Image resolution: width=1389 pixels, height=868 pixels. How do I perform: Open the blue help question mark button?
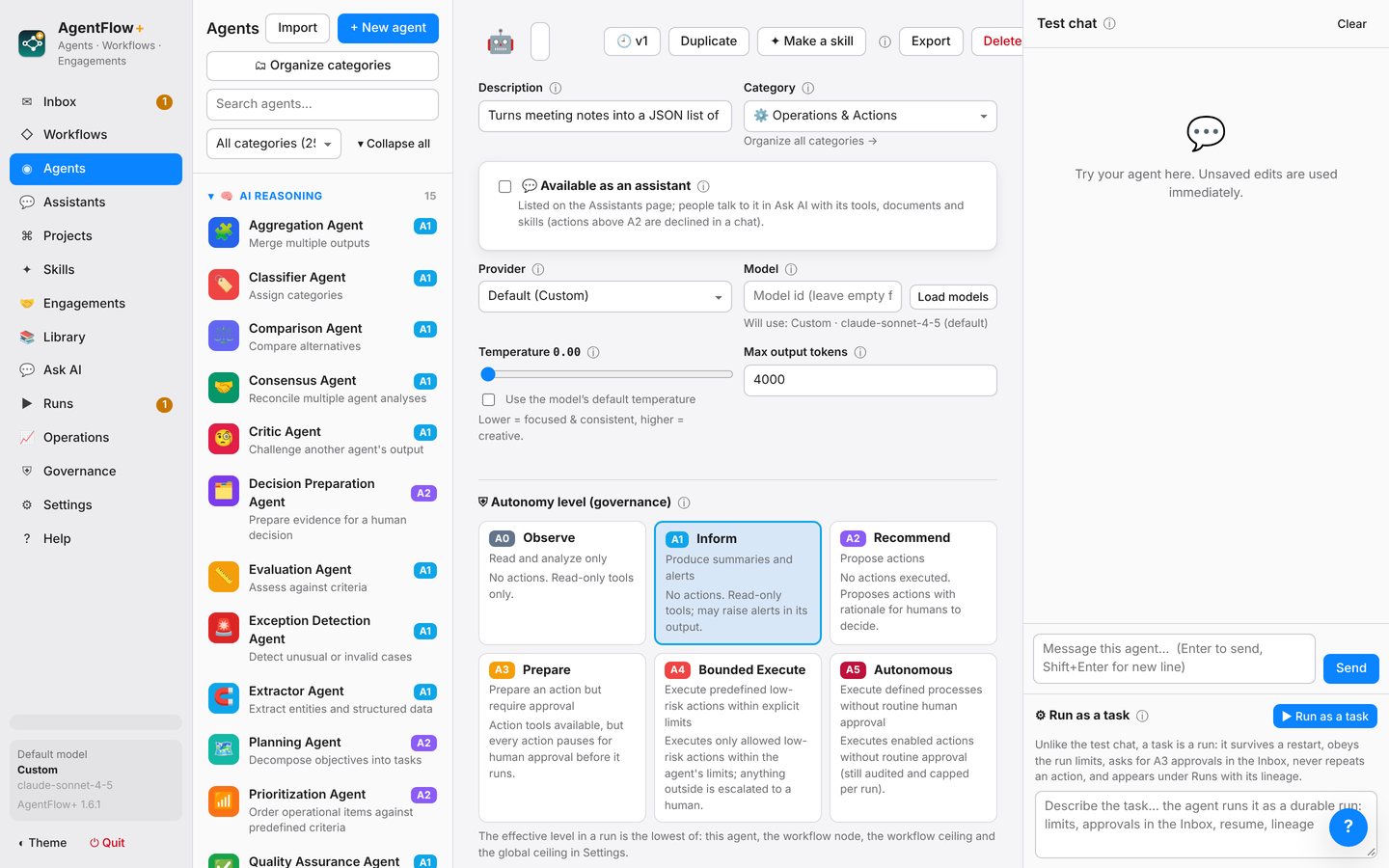pos(1348,827)
